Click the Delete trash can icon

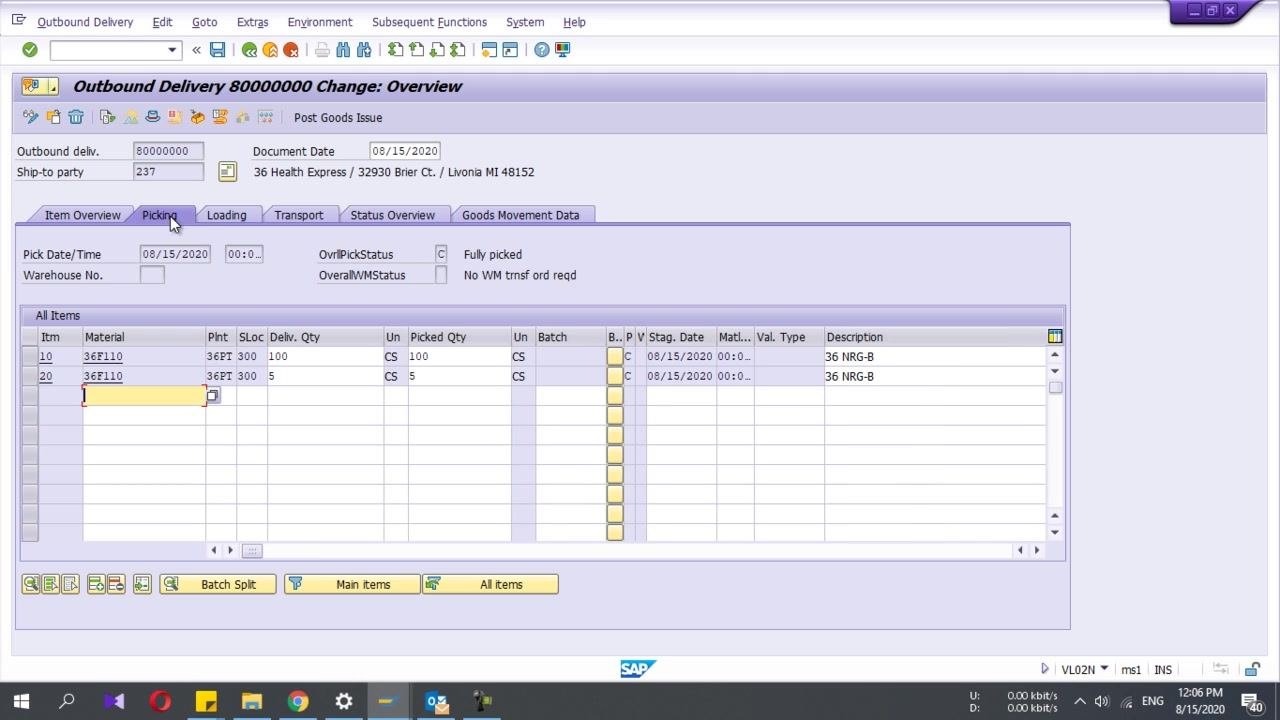tap(76, 117)
